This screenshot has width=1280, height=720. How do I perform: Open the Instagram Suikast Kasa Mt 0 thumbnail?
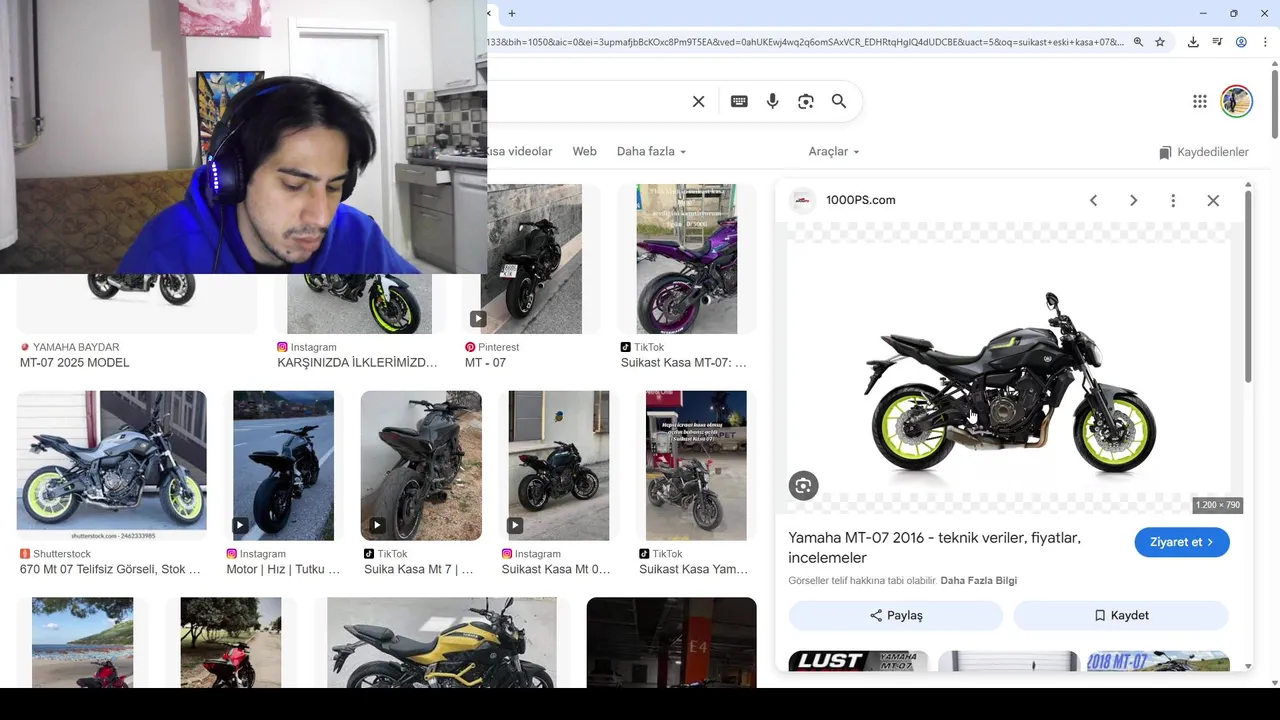coord(559,466)
